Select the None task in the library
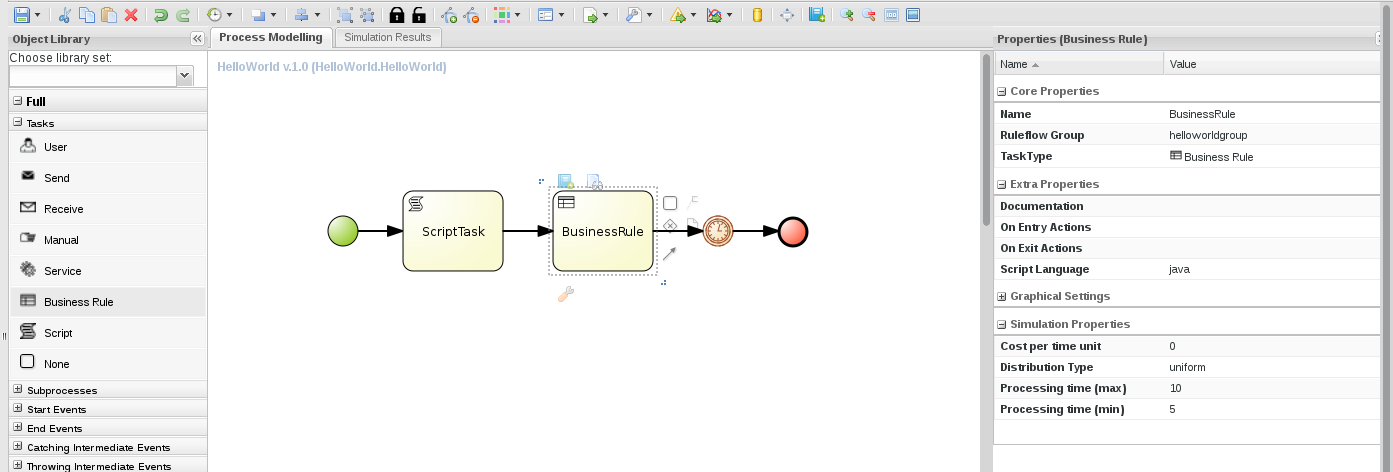The image size is (1393, 472). tap(108, 364)
